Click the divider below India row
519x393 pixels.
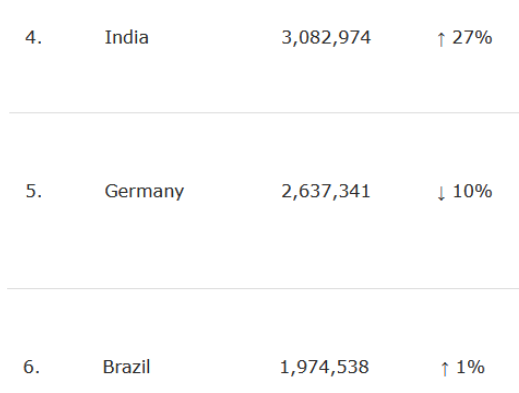click(x=264, y=113)
